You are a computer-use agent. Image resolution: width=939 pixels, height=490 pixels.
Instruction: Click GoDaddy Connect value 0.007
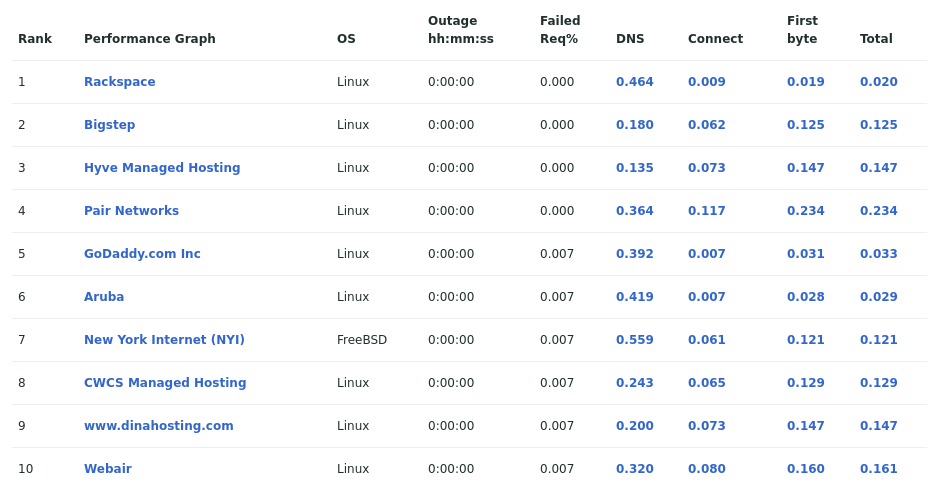[707, 254]
